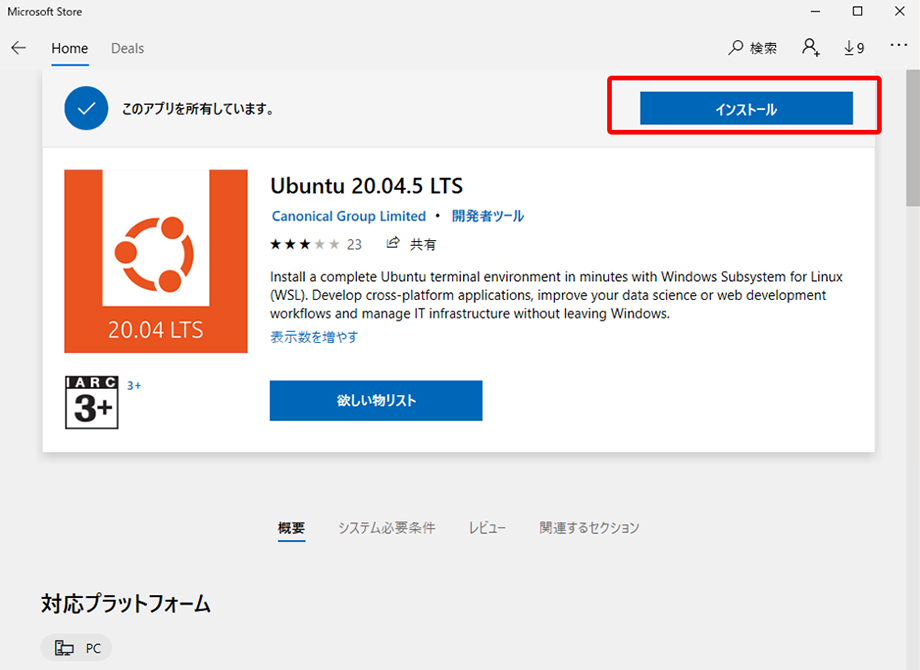
Task: Click the インストール button
Action: point(746,109)
